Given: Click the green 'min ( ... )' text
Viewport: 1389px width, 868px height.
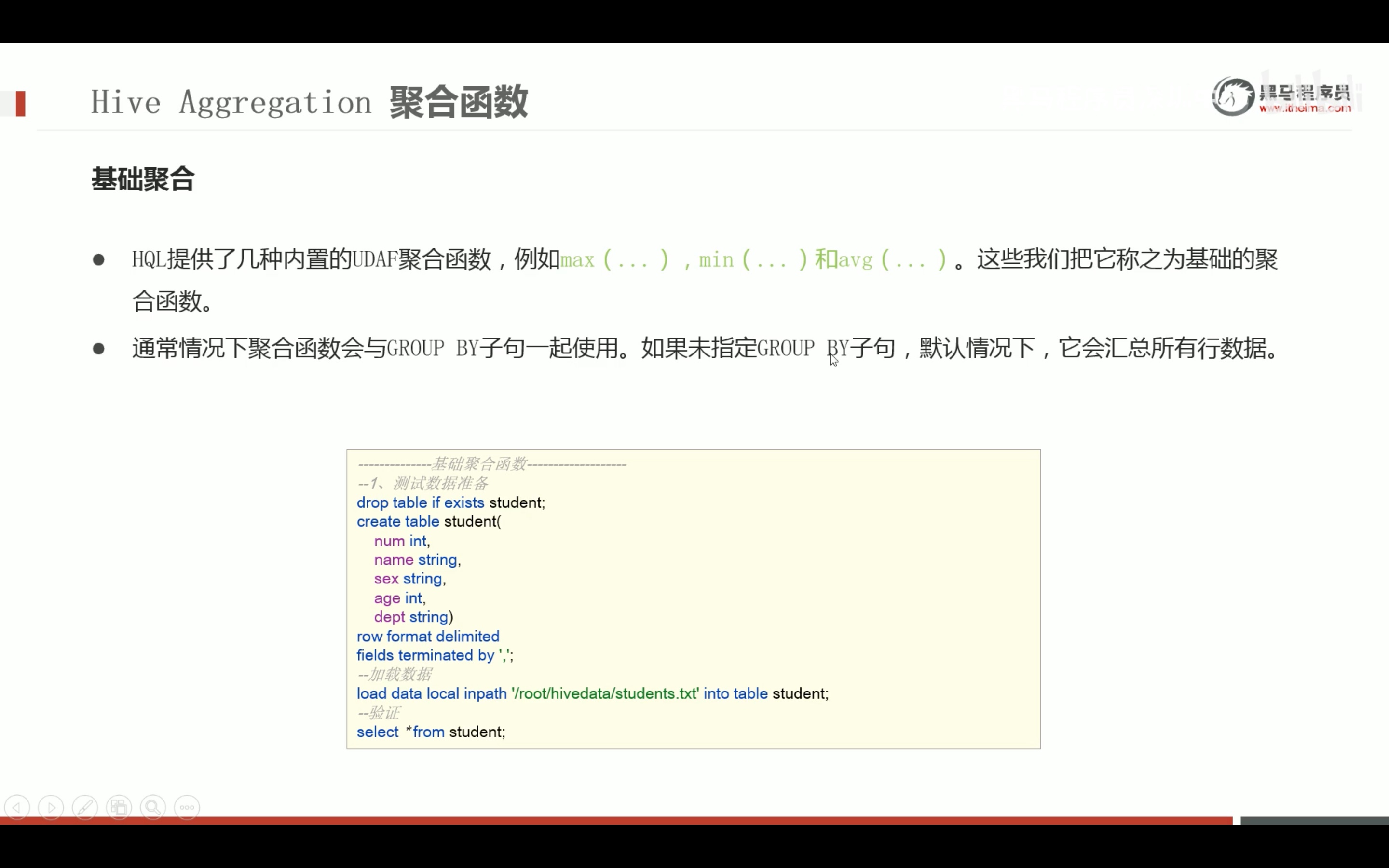Looking at the screenshot, I should pos(753,259).
